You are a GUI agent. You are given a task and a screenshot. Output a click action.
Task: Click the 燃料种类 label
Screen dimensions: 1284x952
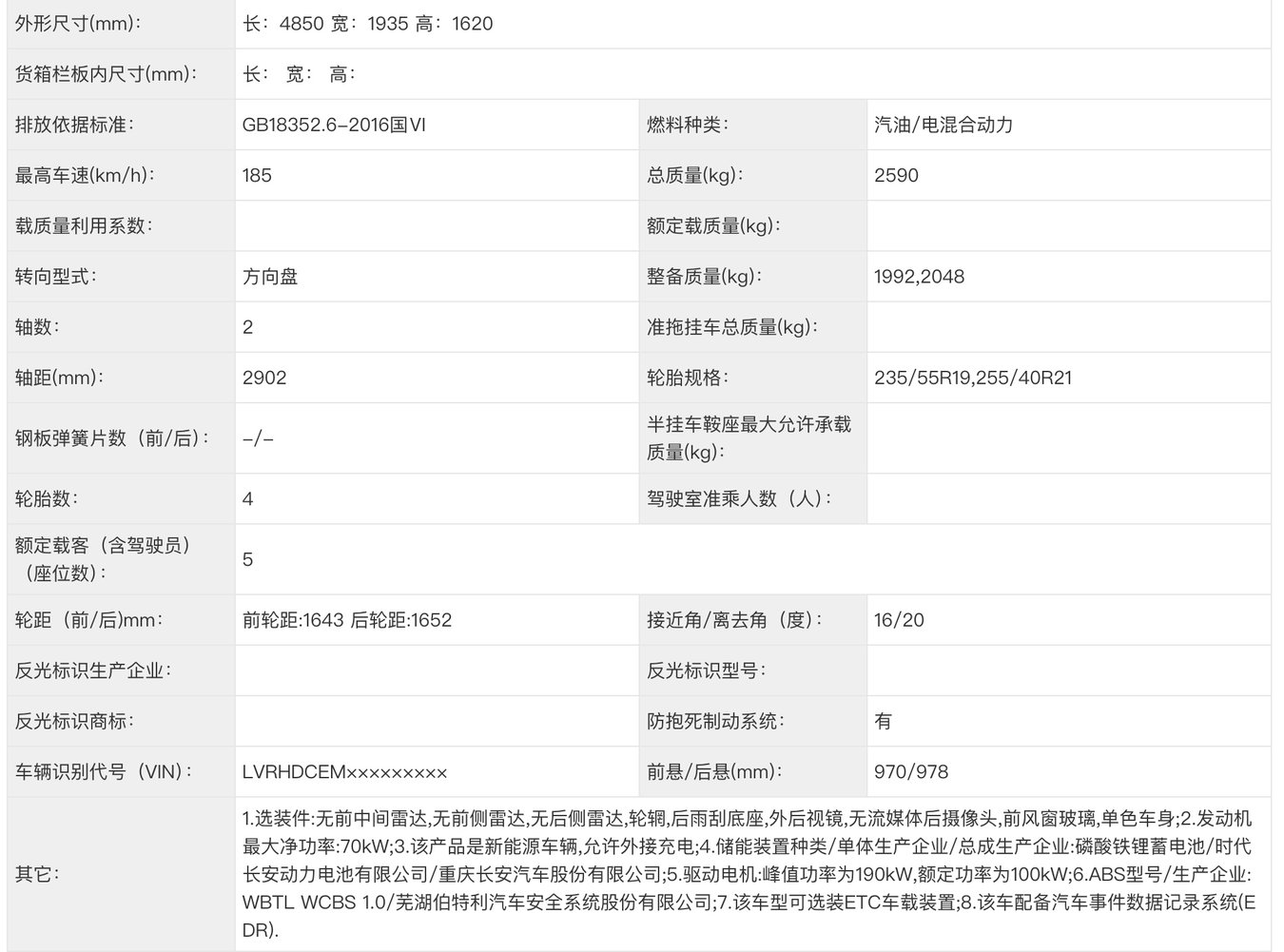[x=688, y=125]
